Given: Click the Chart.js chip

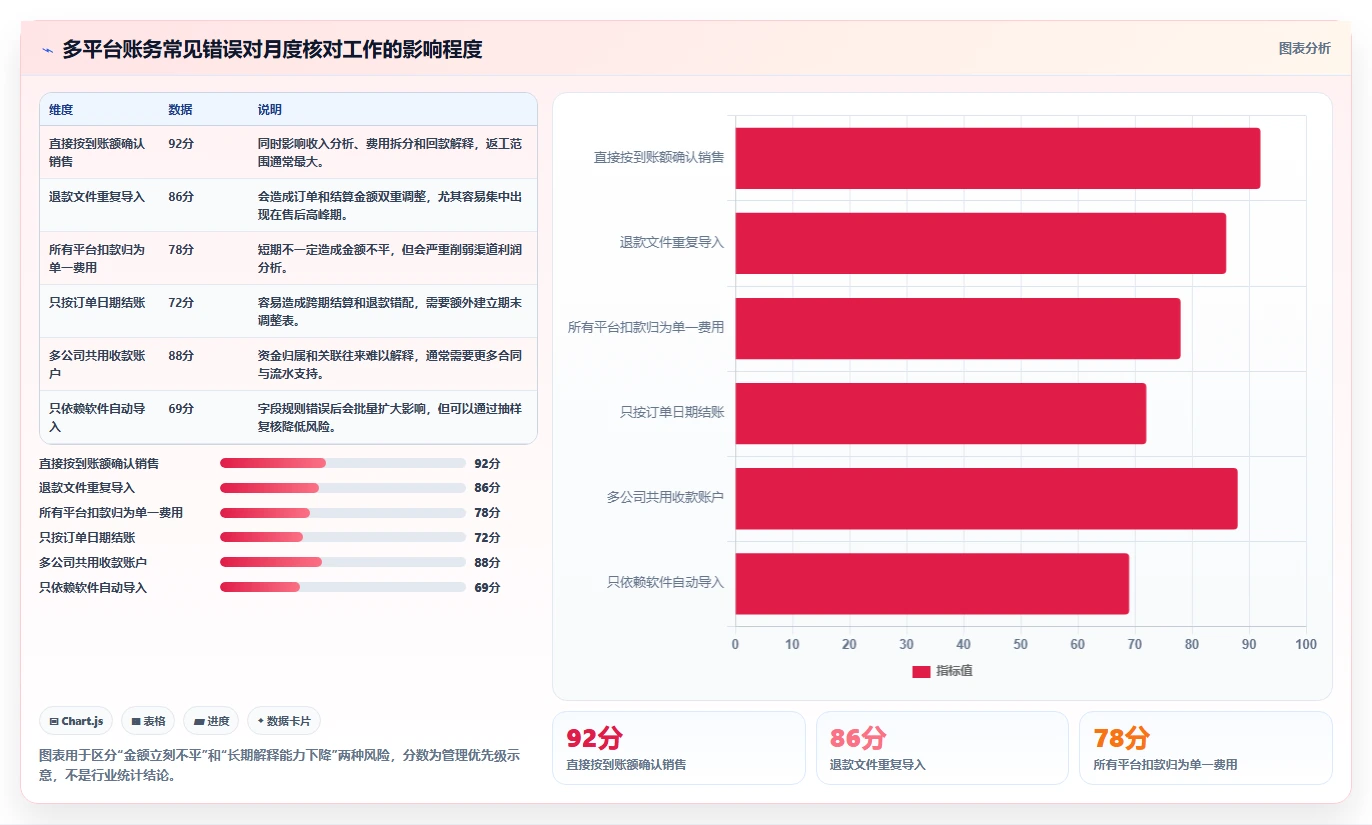Looking at the screenshot, I should [x=76, y=721].
